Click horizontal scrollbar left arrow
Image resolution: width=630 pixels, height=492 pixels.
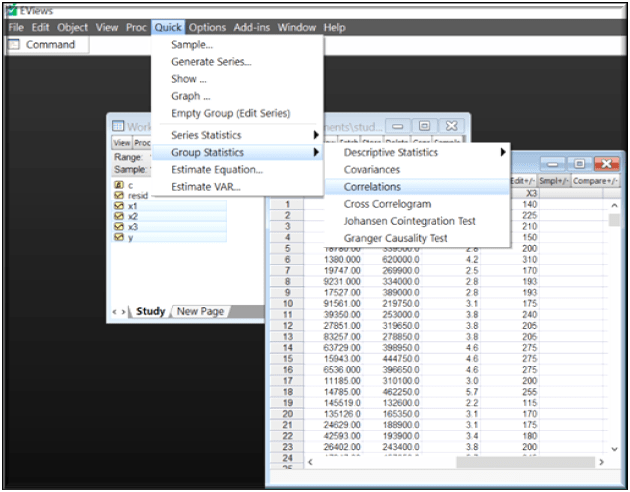pos(310,463)
